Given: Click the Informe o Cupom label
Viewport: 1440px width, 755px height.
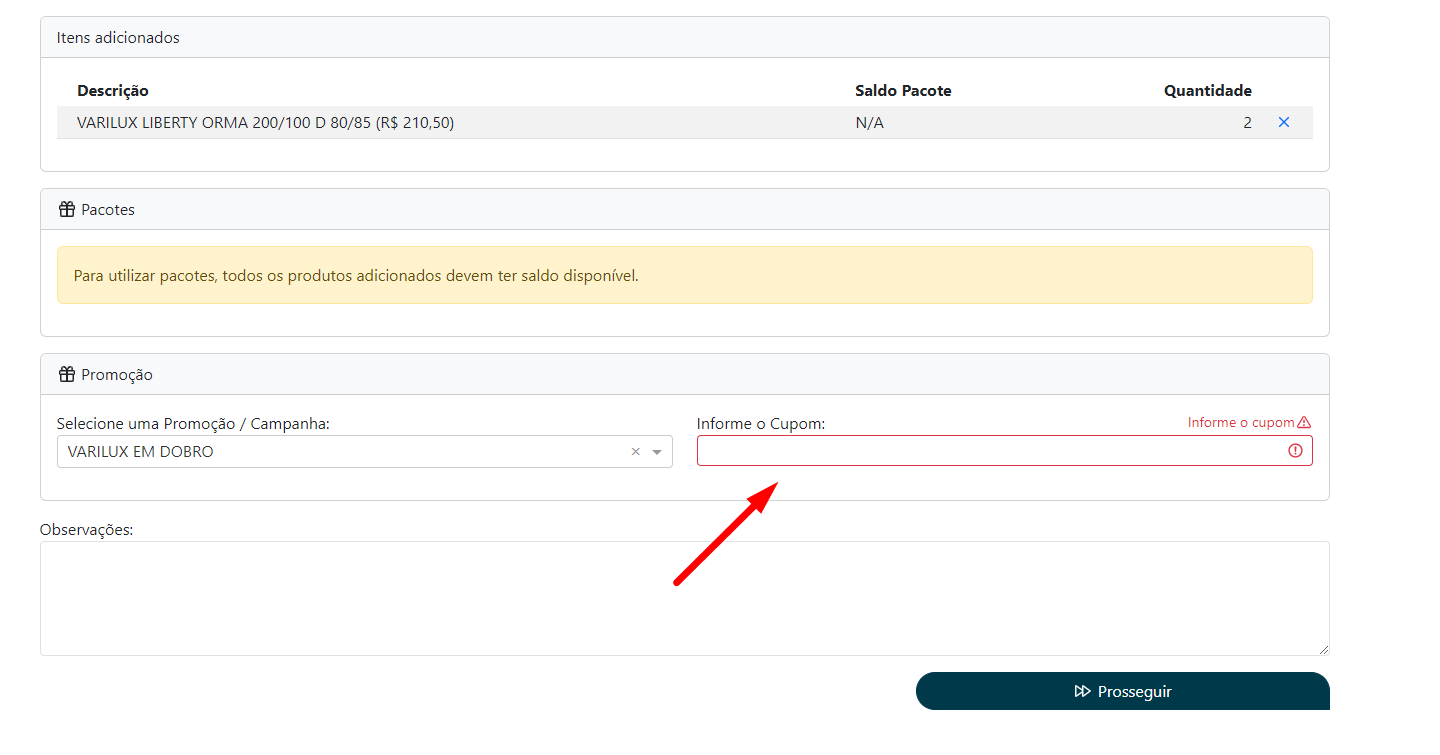Looking at the screenshot, I should click(761, 424).
